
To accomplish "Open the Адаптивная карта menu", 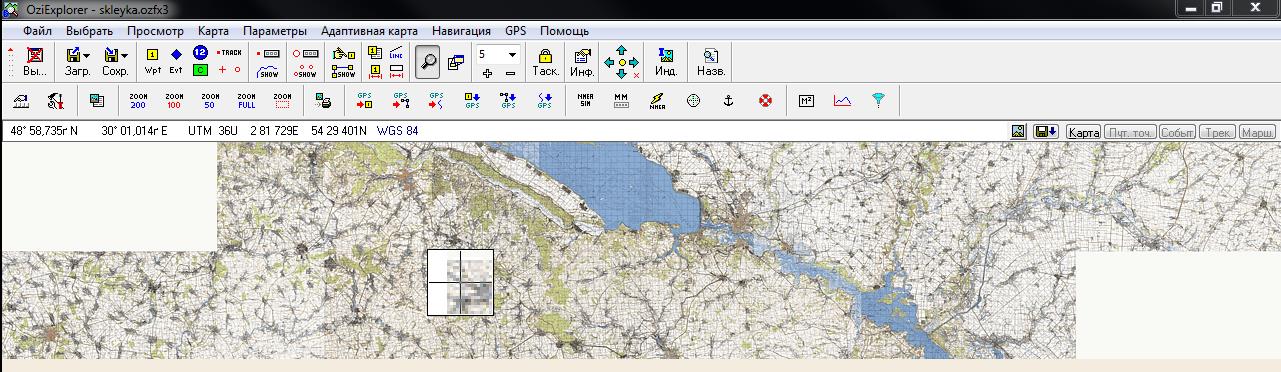I will click(369, 31).
